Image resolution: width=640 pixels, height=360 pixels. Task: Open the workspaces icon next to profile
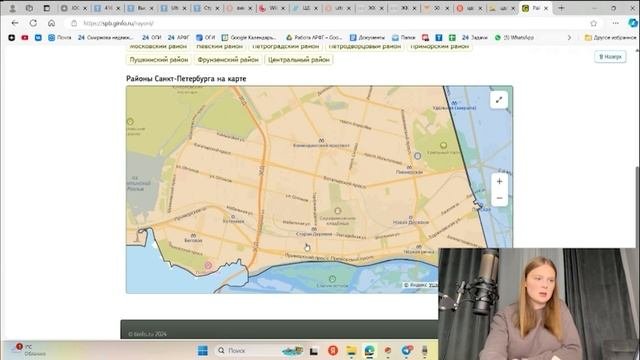click(29, 8)
